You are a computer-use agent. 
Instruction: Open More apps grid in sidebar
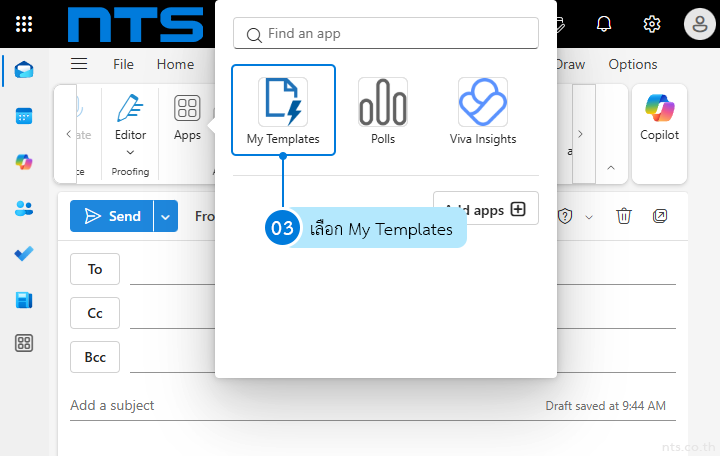click(24, 343)
